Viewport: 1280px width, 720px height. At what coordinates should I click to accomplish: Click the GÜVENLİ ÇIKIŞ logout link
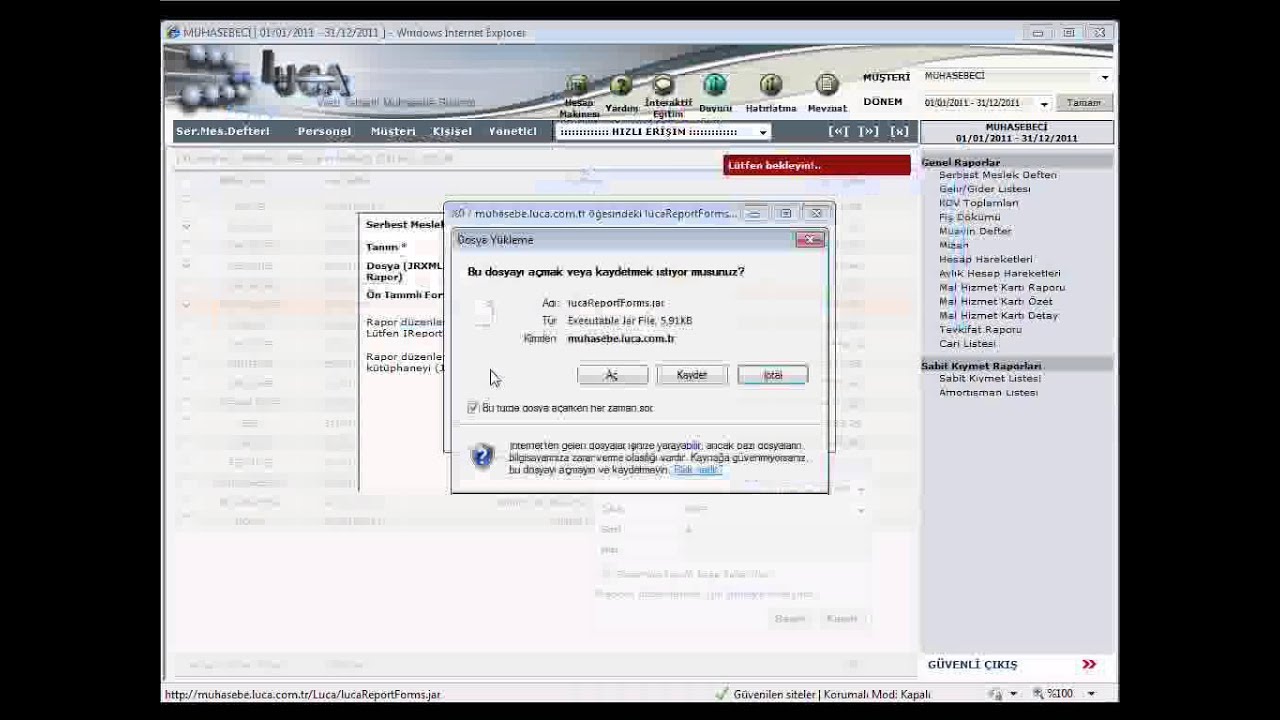point(972,664)
